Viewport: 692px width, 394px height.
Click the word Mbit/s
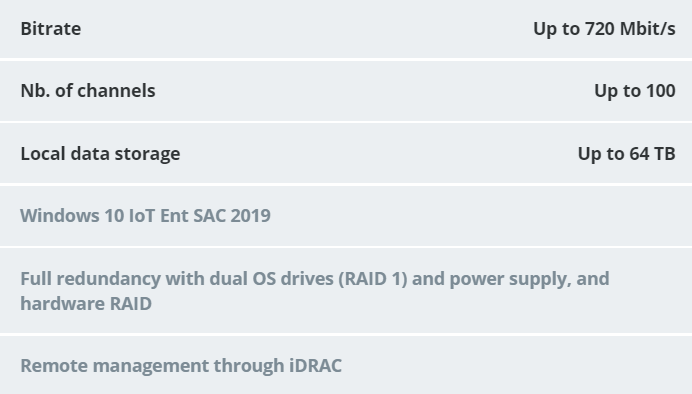(647, 29)
